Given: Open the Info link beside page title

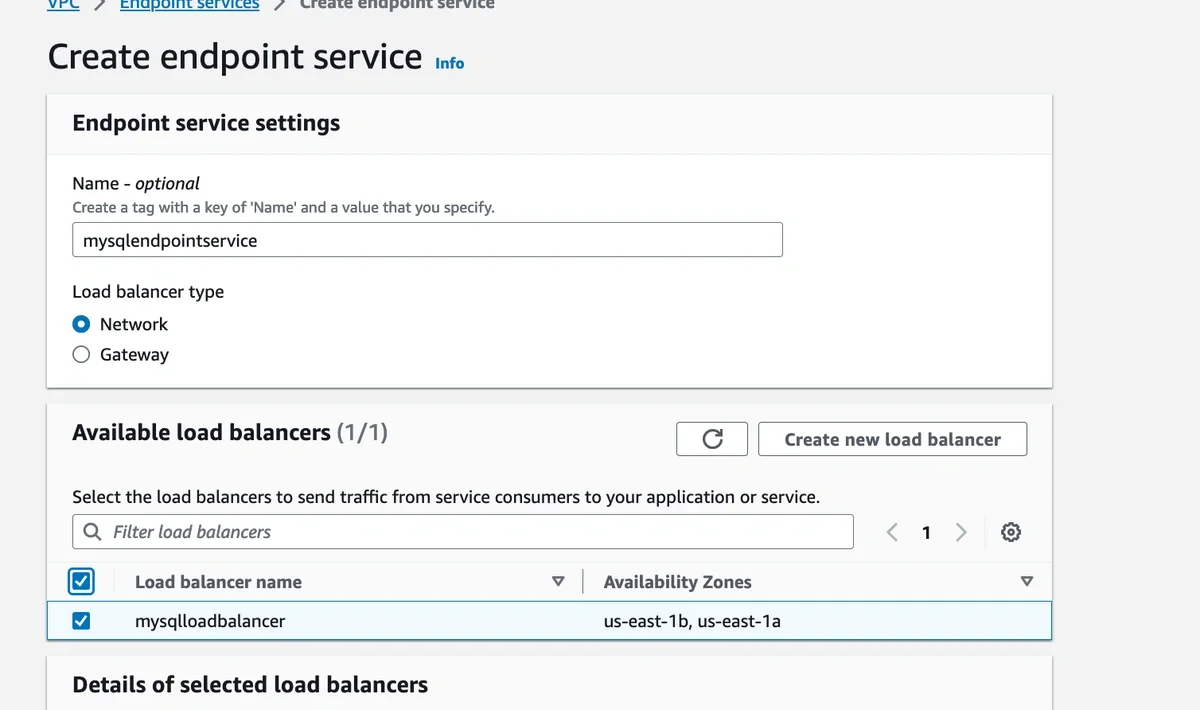Looking at the screenshot, I should [x=449, y=63].
